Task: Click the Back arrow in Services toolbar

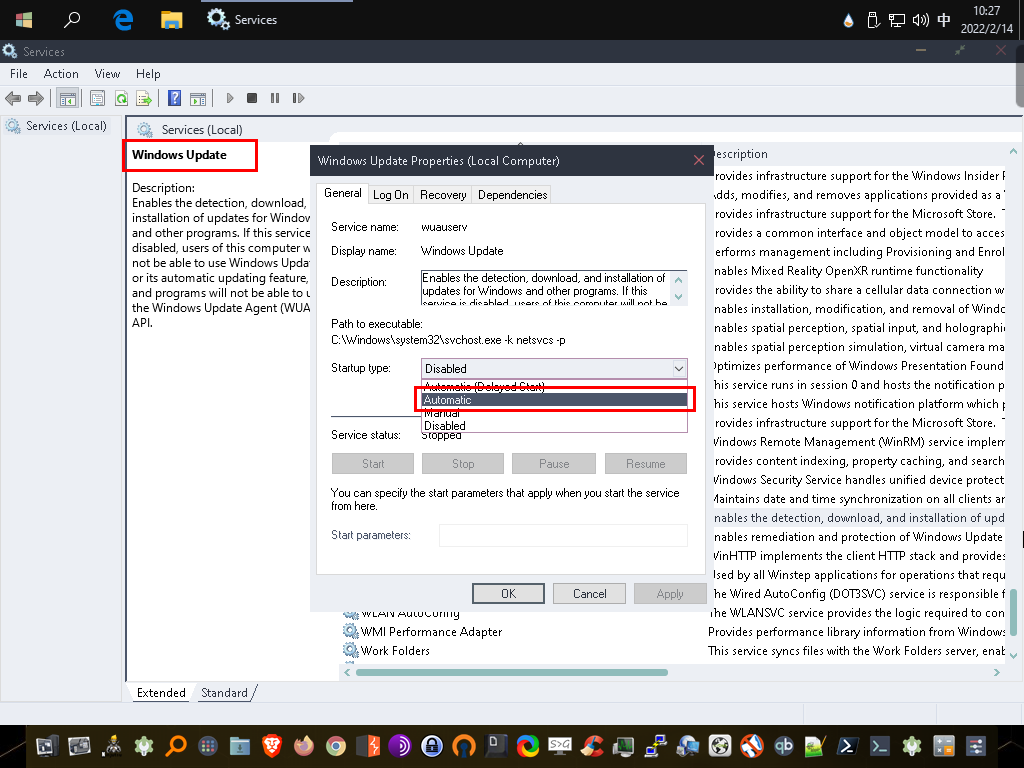Action: pos(13,99)
